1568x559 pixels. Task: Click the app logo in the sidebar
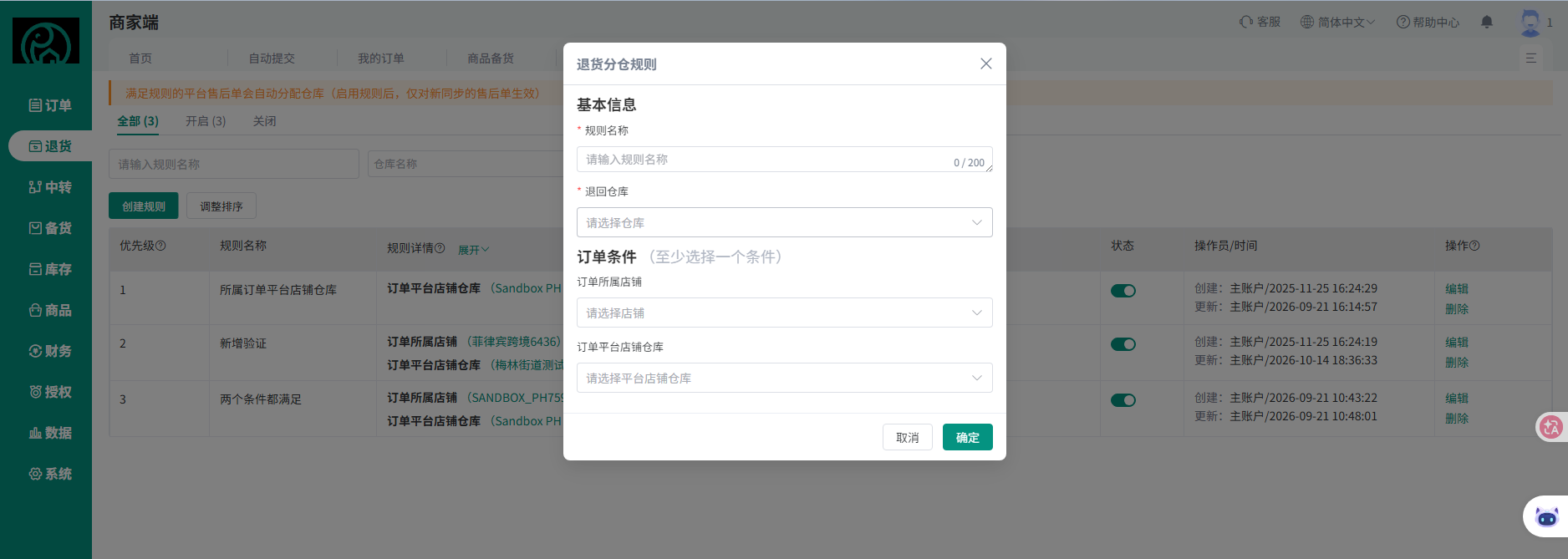click(x=46, y=41)
